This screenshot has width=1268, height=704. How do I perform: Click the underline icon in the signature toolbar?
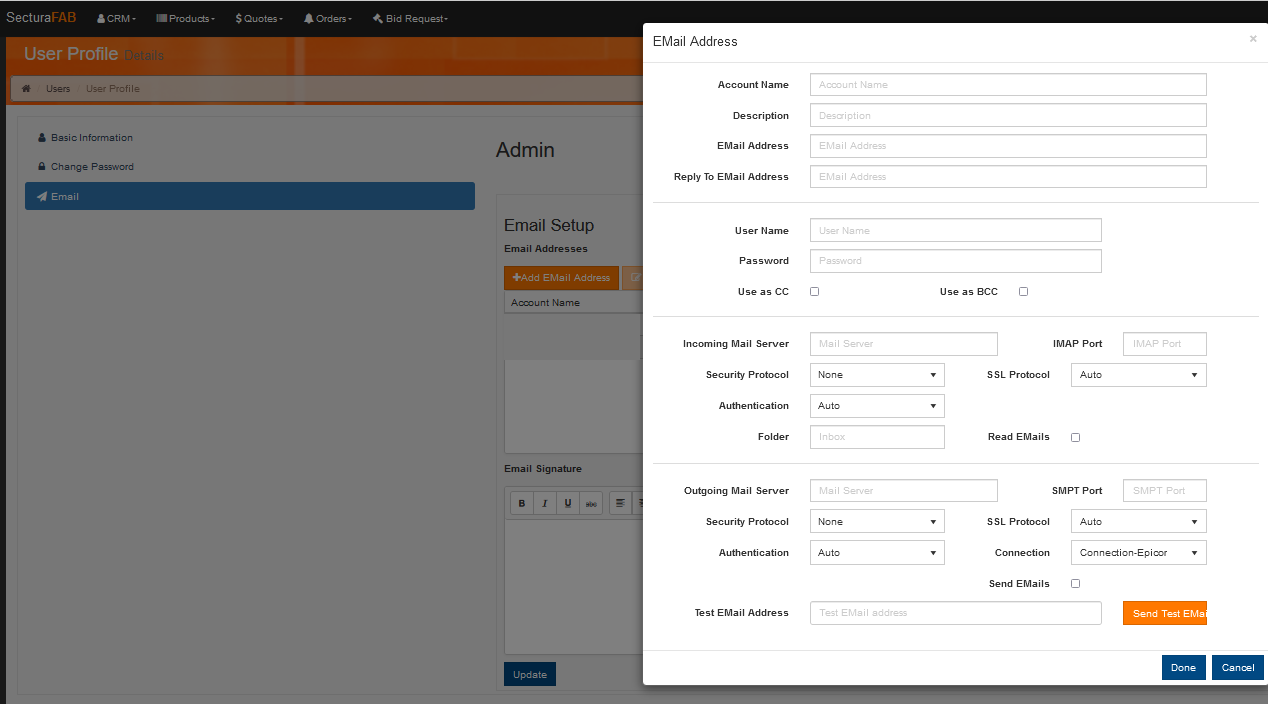point(568,503)
